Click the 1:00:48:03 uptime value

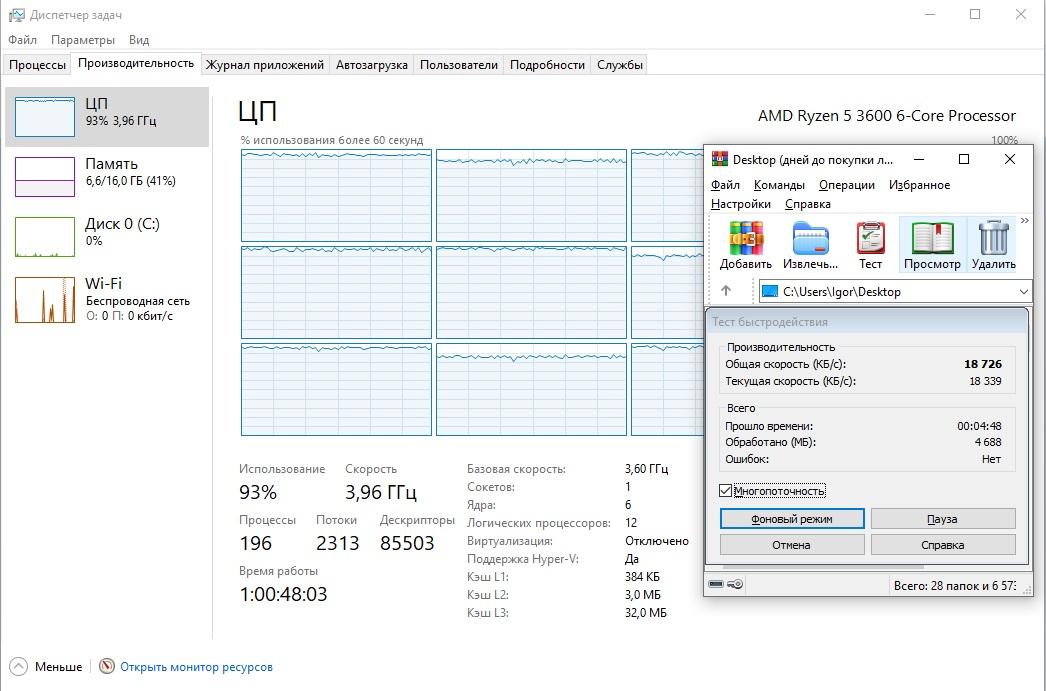click(284, 594)
